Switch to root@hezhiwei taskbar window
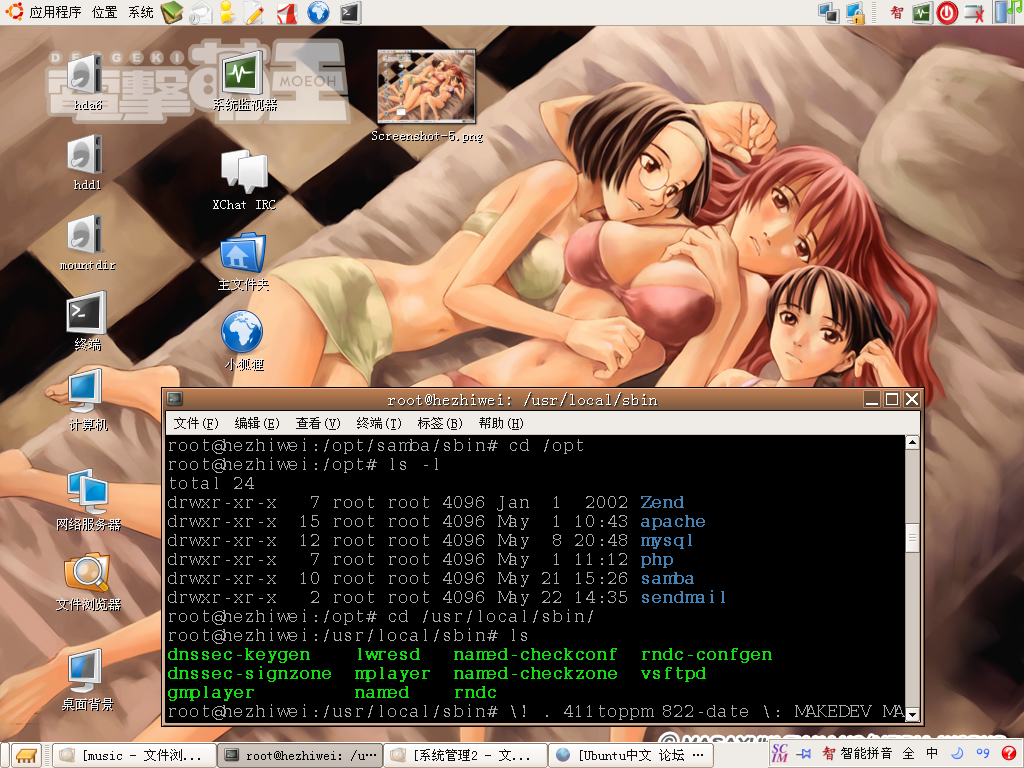This screenshot has height=768, width=1024. point(299,756)
